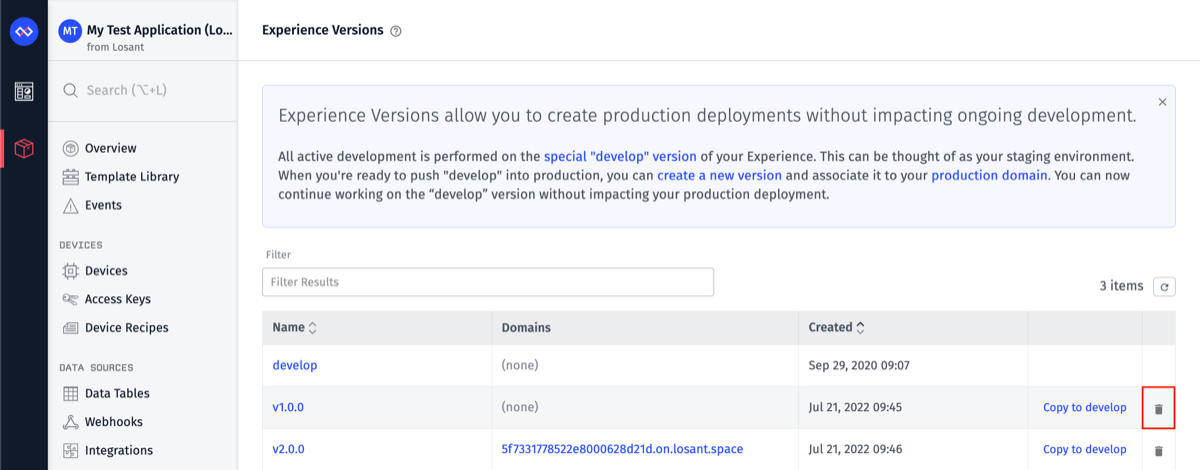Open Device Recipes page
This screenshot has width=1200, height=470.
(127, 328)
